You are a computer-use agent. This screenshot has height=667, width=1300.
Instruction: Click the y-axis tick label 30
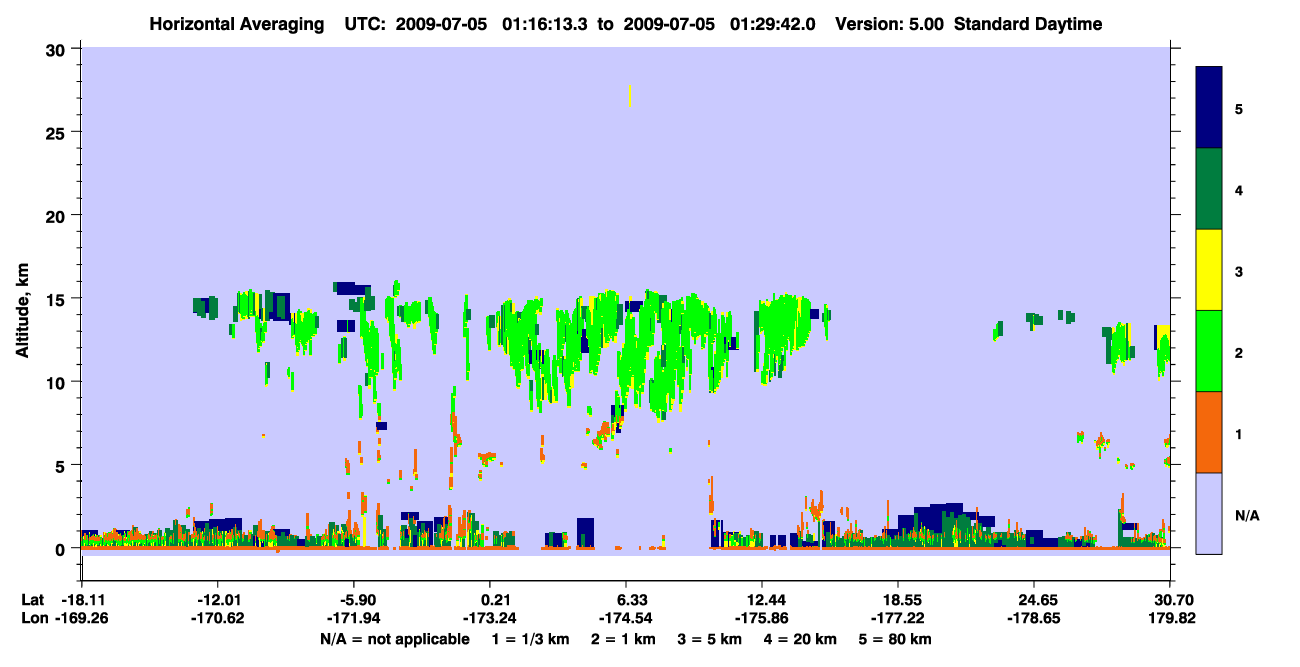coord(58,49)
